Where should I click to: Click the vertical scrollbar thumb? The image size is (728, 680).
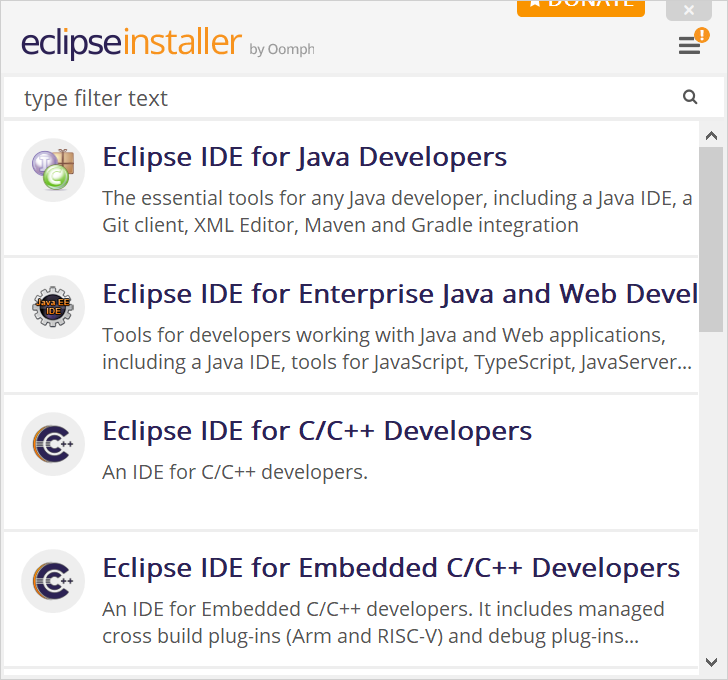click(711, 240)
